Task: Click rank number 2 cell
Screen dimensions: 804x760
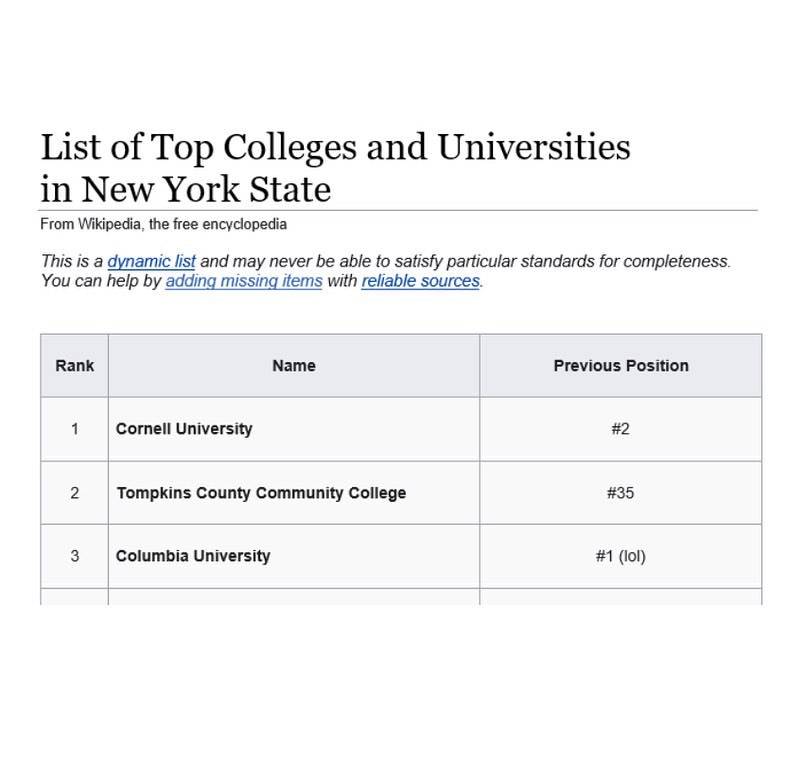Action: click(x=74, y=493)
